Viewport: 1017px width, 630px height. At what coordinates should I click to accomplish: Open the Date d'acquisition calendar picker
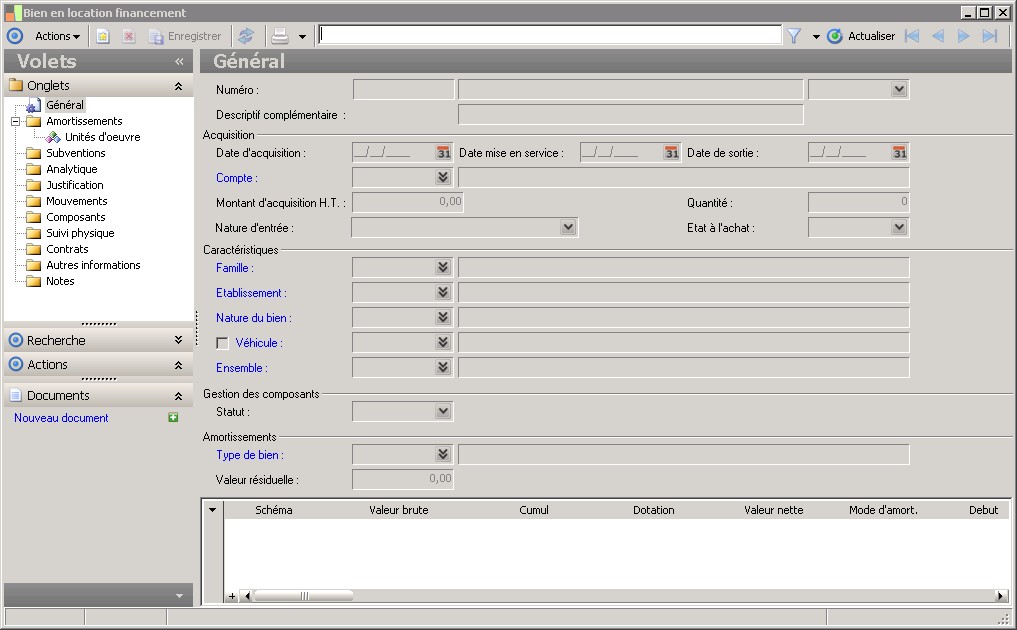[x=443, y=153]
